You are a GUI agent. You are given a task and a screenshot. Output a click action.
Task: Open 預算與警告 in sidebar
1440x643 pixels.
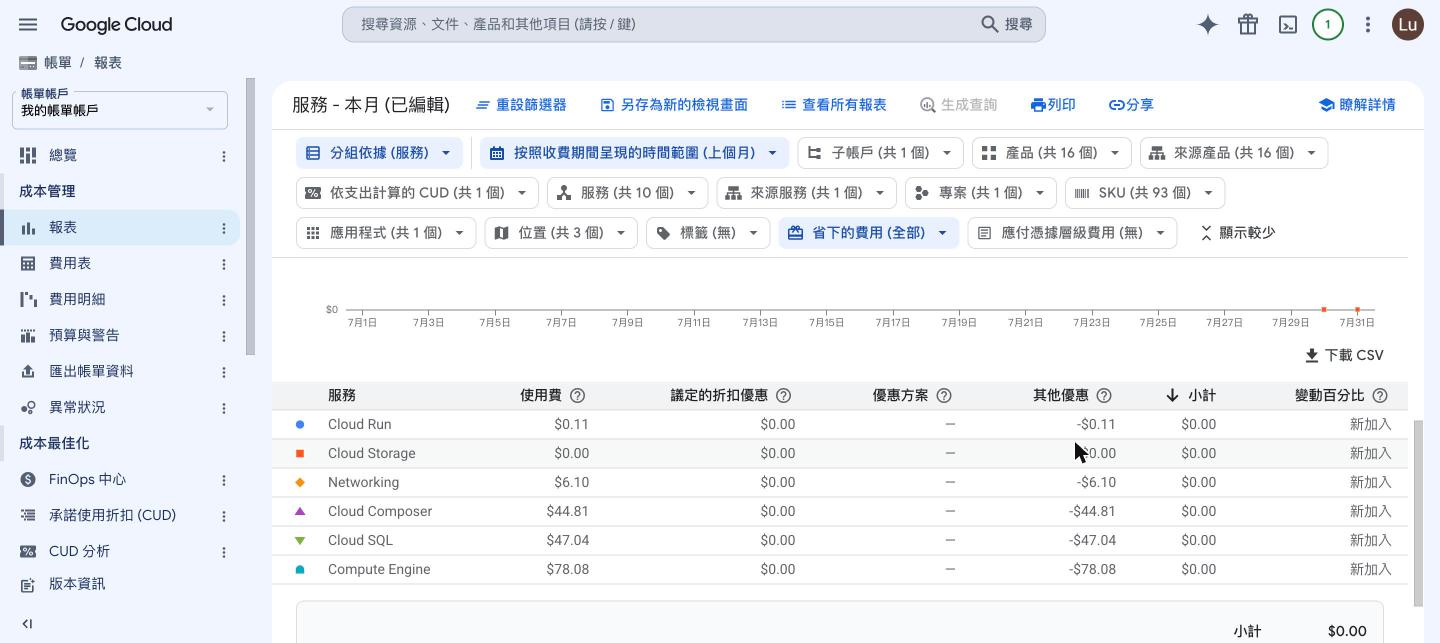coord(84,335)
